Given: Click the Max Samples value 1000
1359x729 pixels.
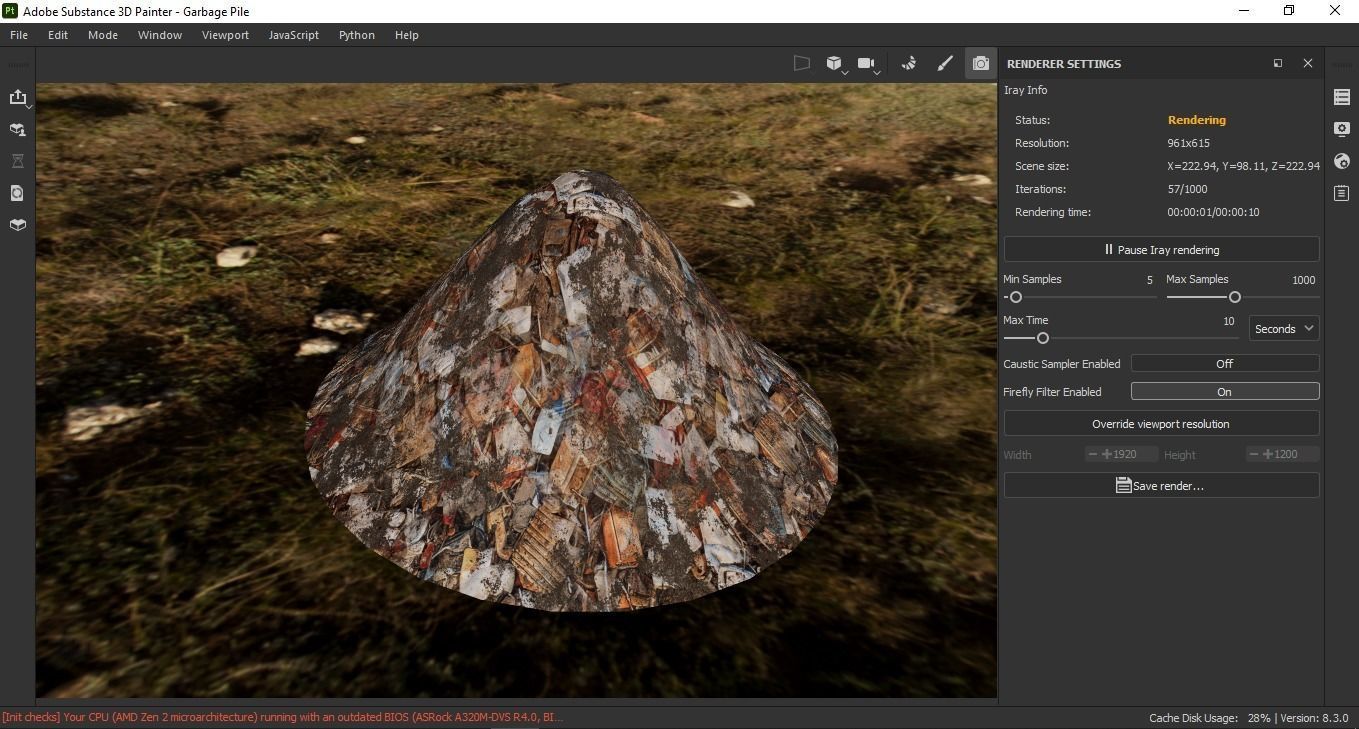Looking at the screenshot, I should [1304, 280].
